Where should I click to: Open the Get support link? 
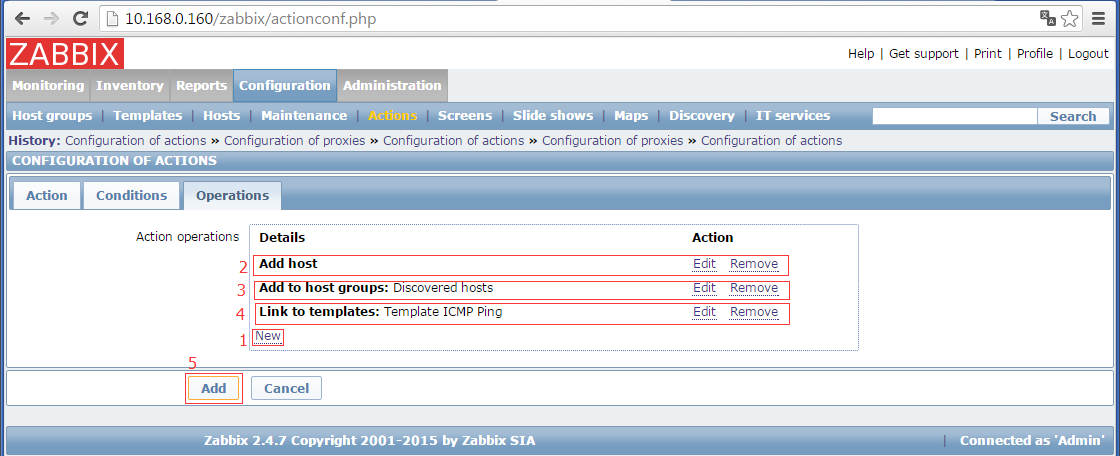click(x=924, y=54)
